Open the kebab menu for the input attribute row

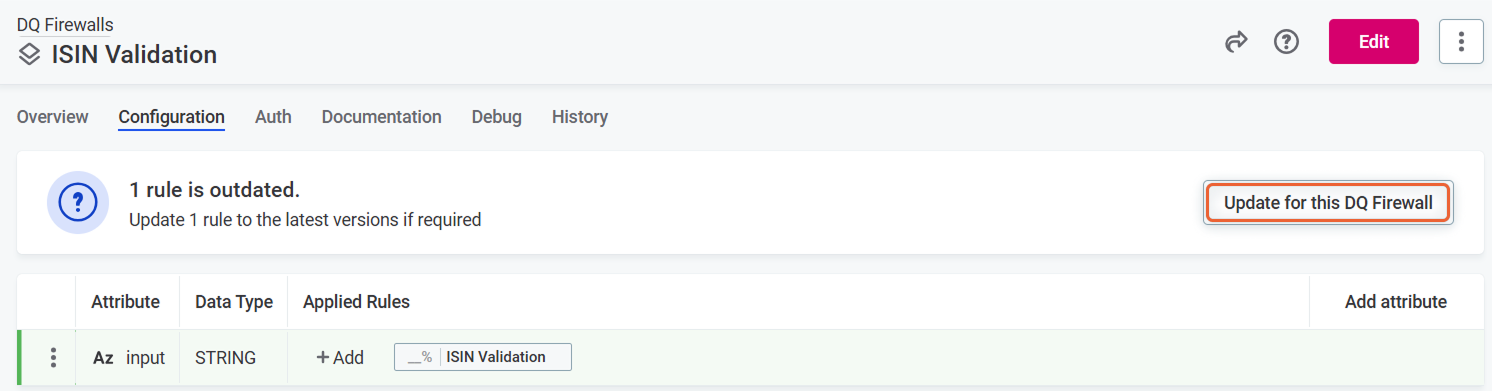[53, 358]
